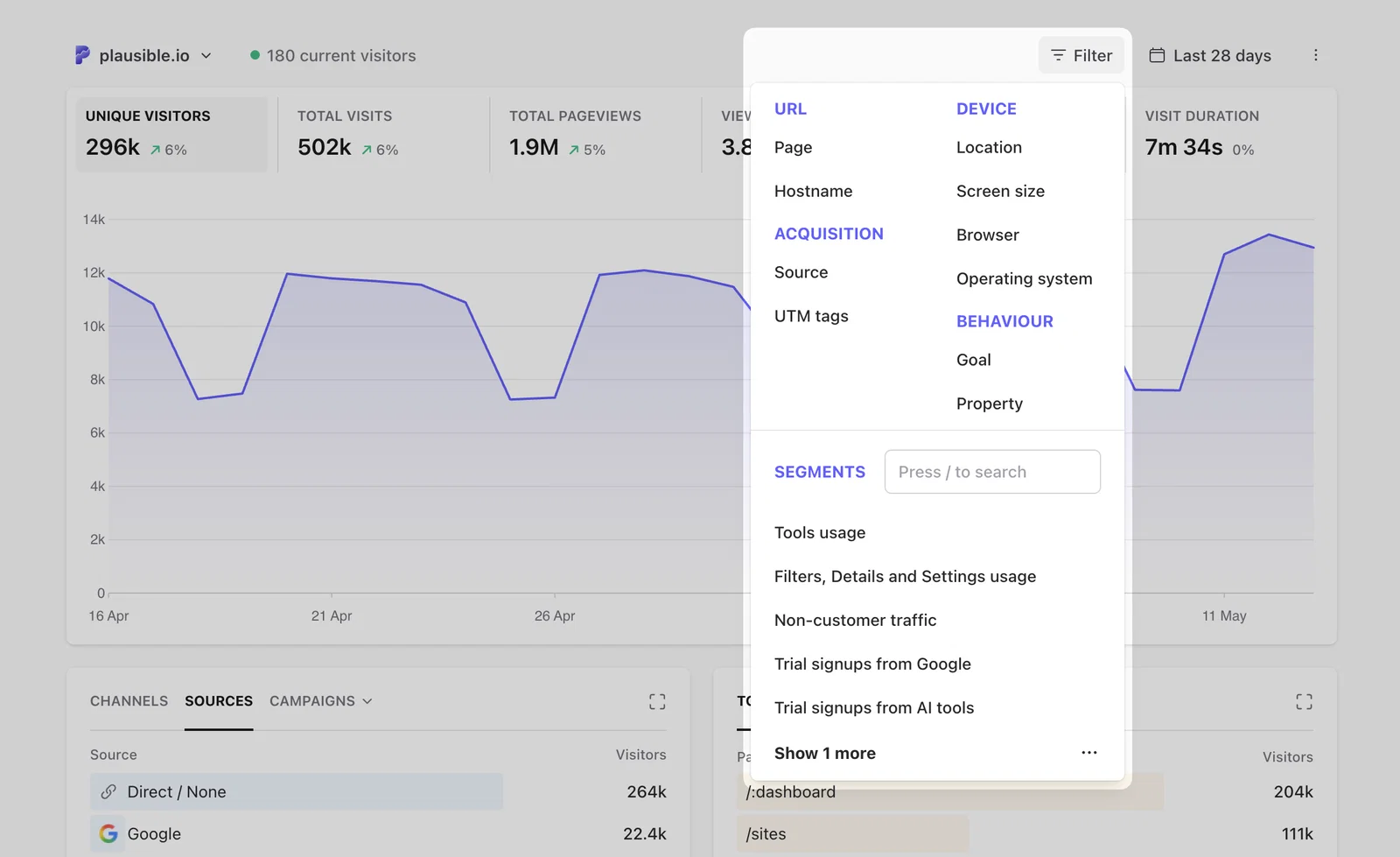Click the 21 Apr axis date label

click(x=332, y=615)
